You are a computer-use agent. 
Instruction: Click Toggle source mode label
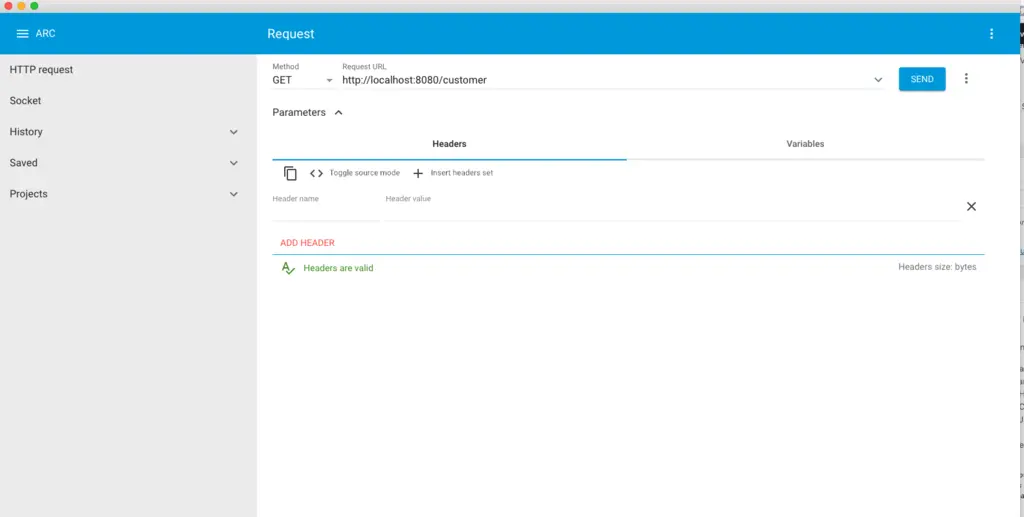click(x=364, y=173)
